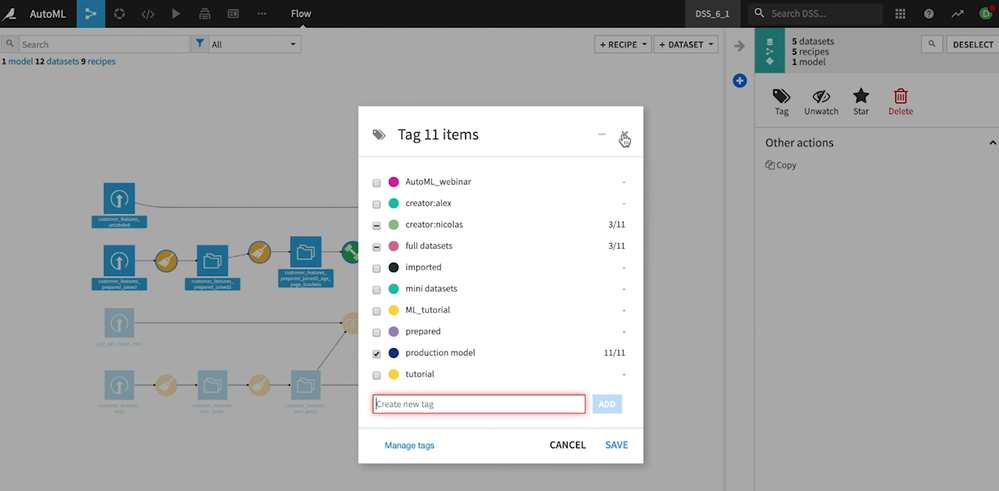Check the imported tag checkbox

377,268
